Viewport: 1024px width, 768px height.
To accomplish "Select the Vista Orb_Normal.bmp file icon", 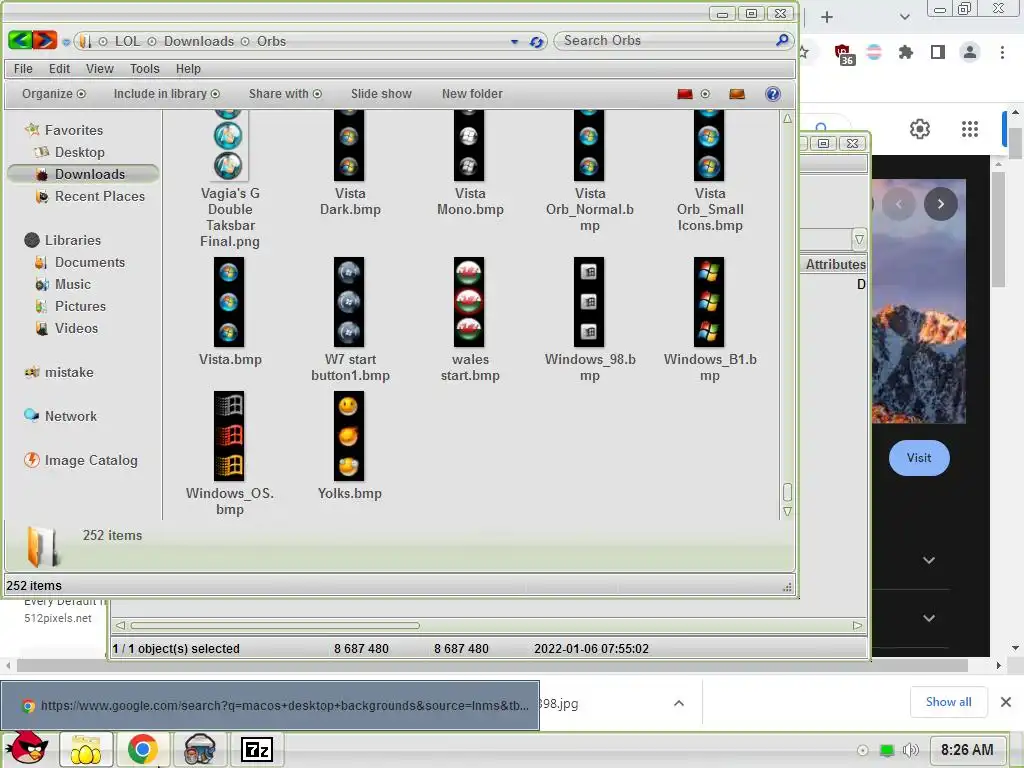I will click(589, 145).
